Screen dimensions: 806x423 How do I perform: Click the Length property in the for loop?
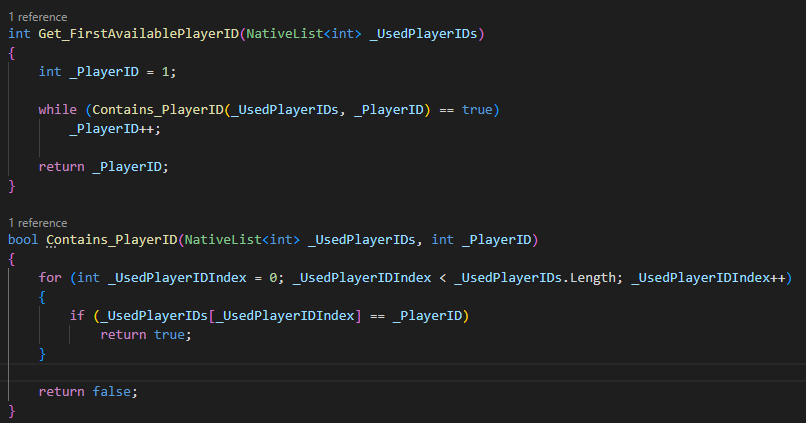point(593,278)
